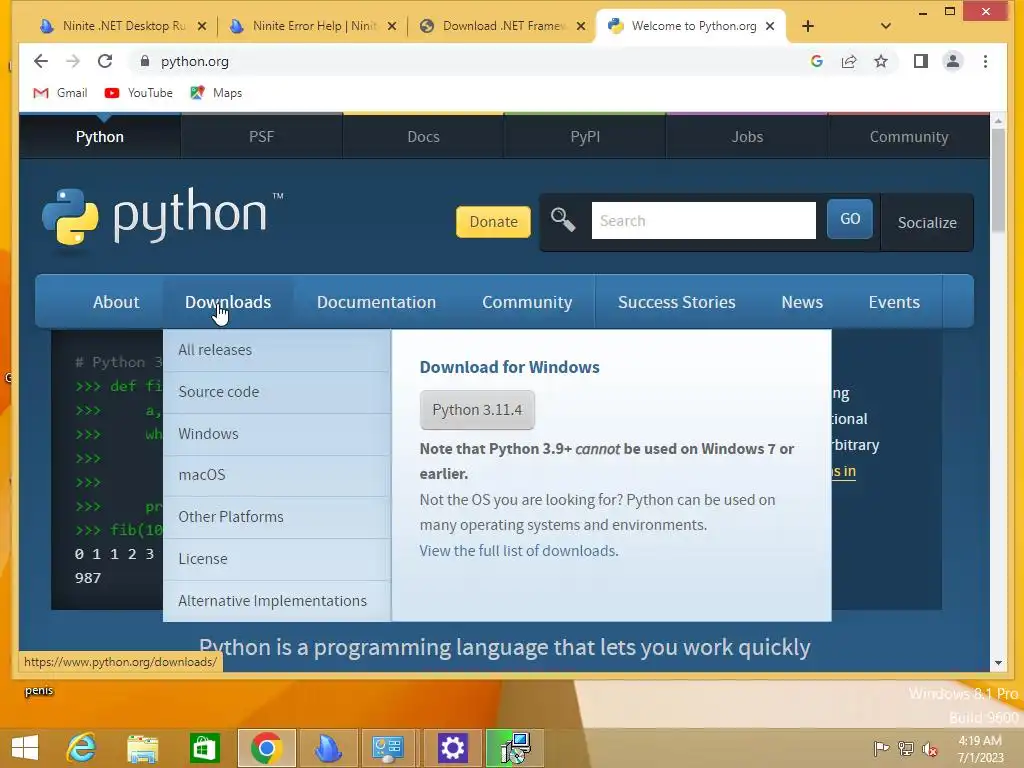Reload the python.org page

105,61
